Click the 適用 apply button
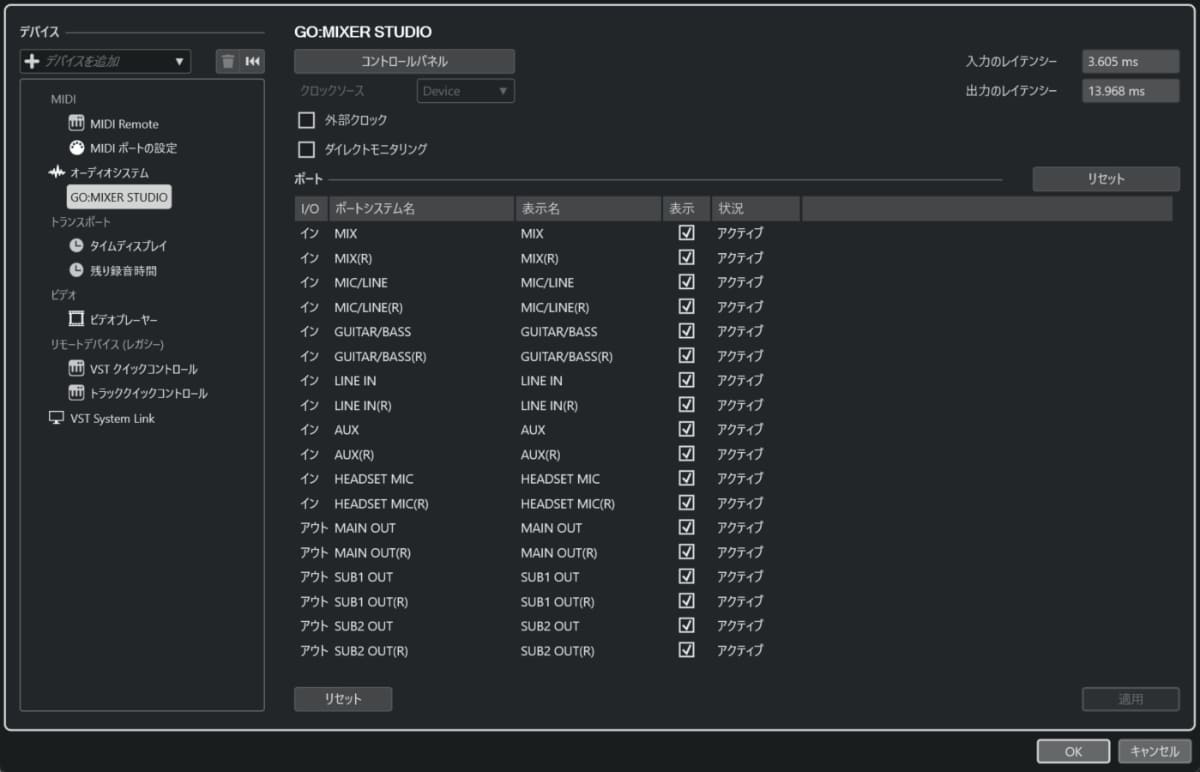Viewport: 1200px width, 772px height. tap(1131, 699)
